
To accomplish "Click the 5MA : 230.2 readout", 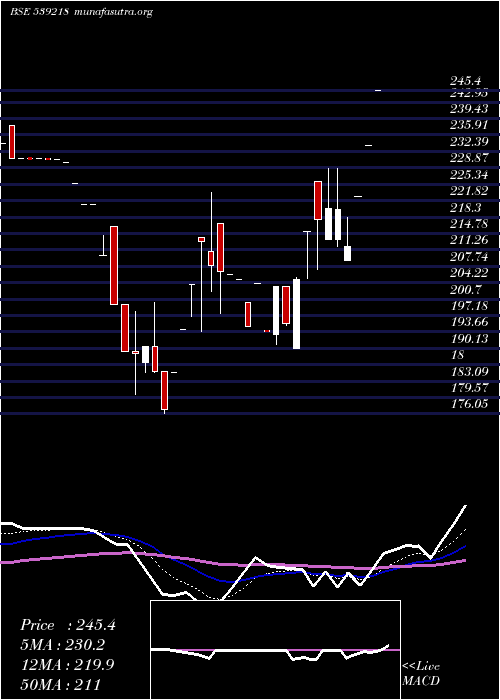I will (x=65, y=645).
